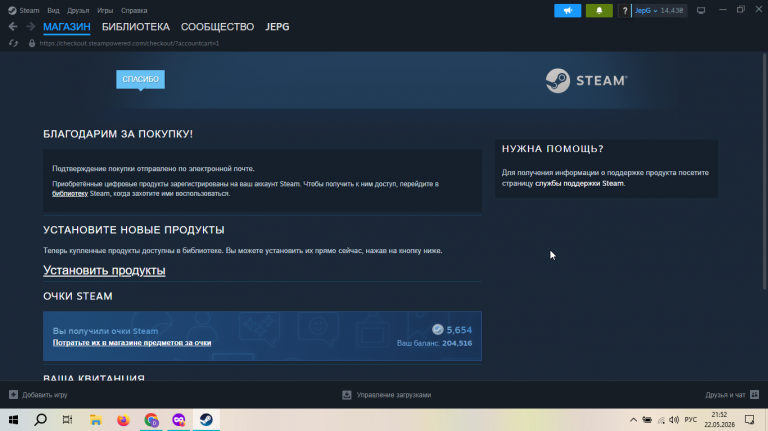Expand the JepG account dropdown
This screenshot has height=431, width=768.
646,10
